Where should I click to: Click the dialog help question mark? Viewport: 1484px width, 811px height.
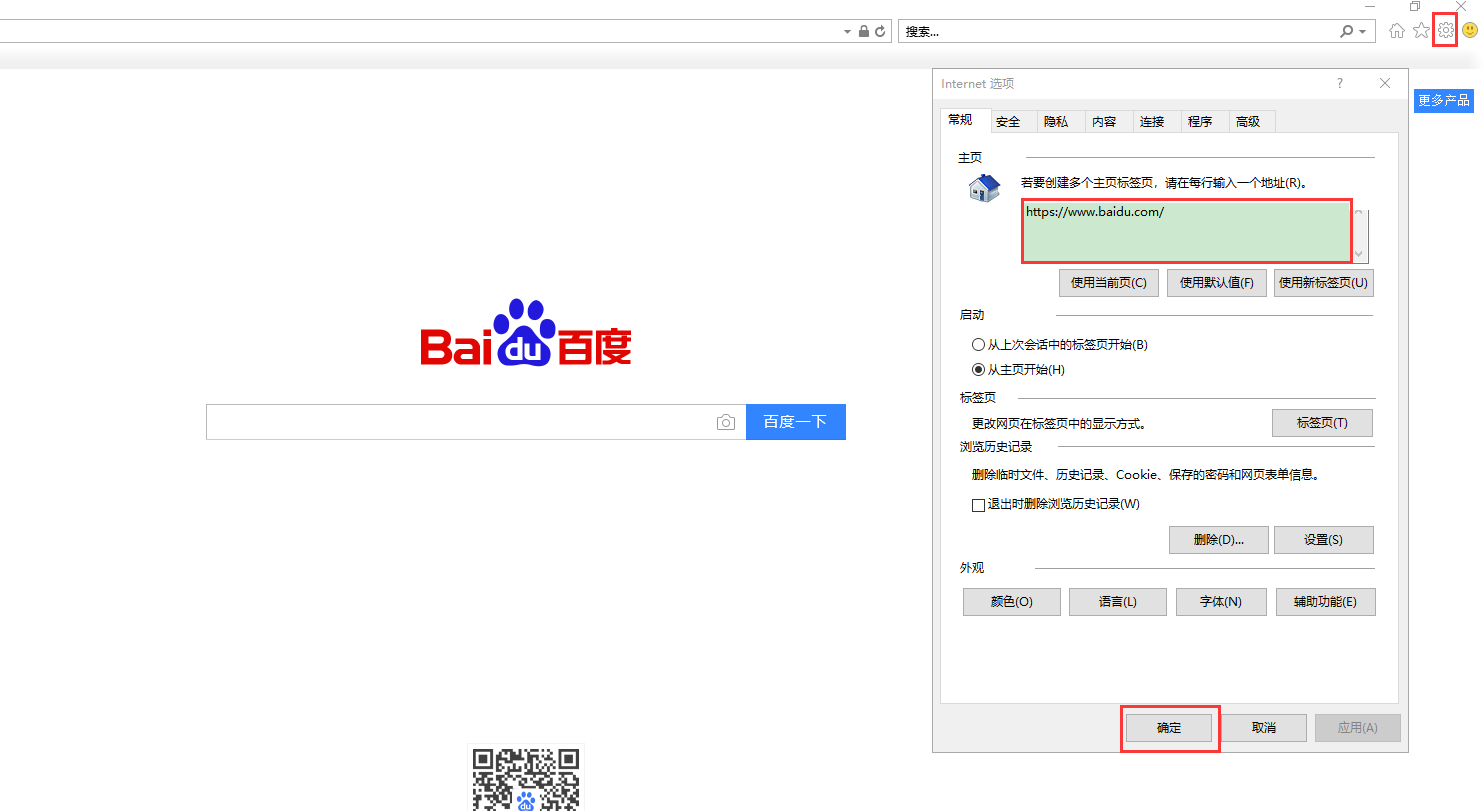click(1340, 84)
